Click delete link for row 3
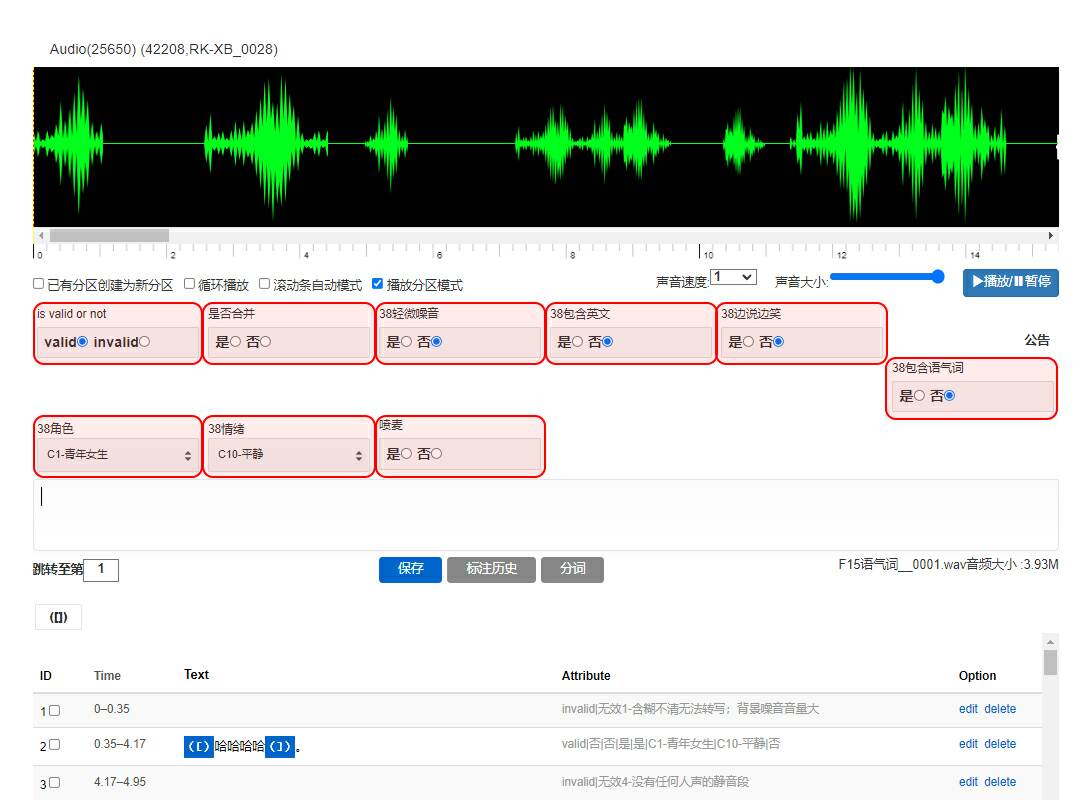The height and width of the screenshot is (800, 1076). 1000,782
